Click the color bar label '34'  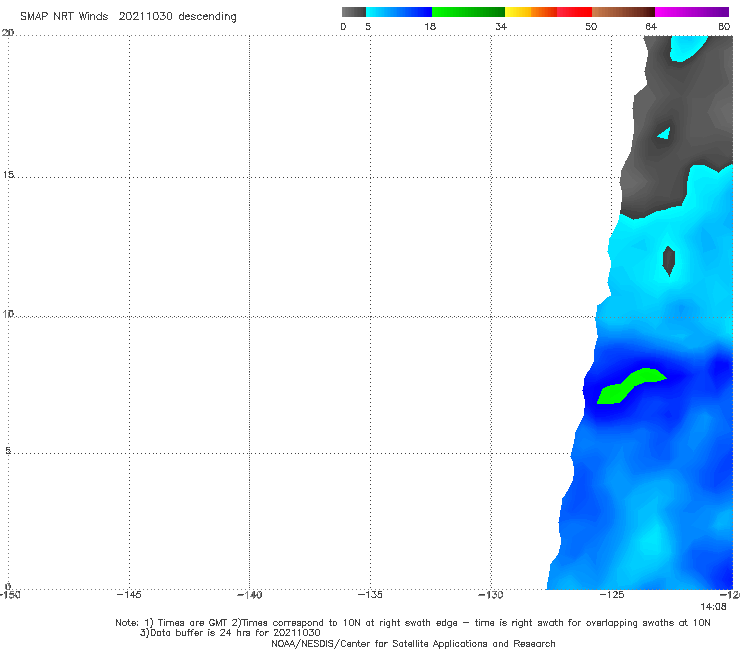[x=501, y=26]
